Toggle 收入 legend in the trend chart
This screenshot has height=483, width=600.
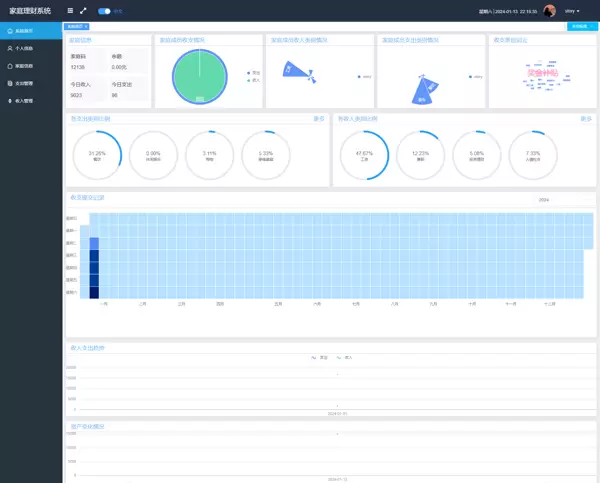click(345, 355)
